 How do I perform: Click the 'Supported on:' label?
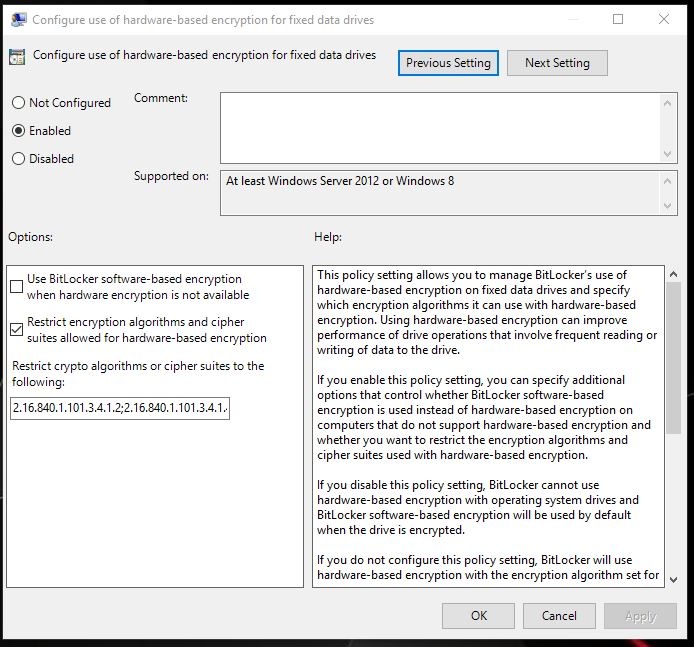(171, 176)
